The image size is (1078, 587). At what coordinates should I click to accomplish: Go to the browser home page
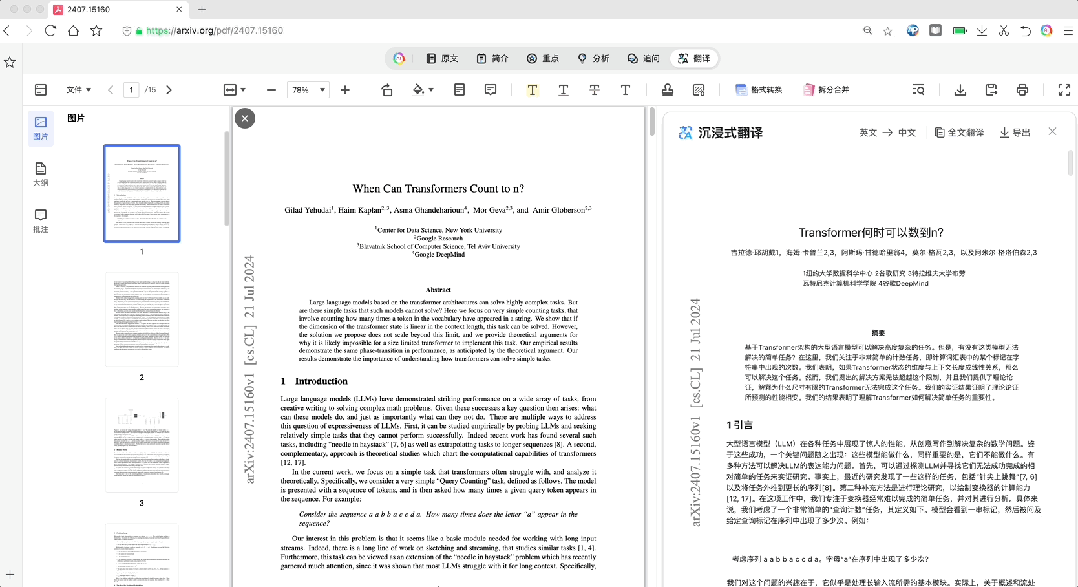coord(73,30)
